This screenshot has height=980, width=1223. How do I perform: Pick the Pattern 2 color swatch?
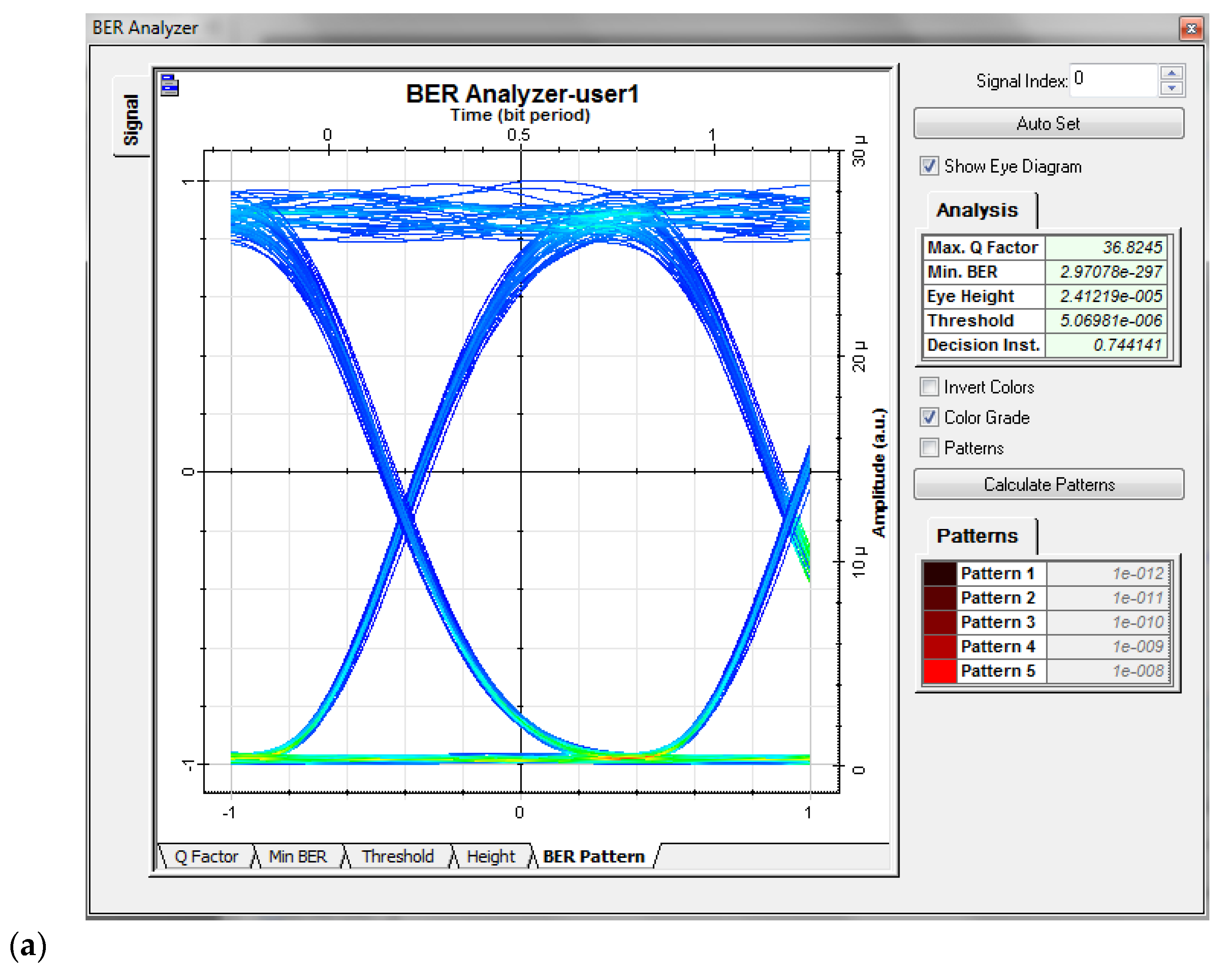pos(940,598)
